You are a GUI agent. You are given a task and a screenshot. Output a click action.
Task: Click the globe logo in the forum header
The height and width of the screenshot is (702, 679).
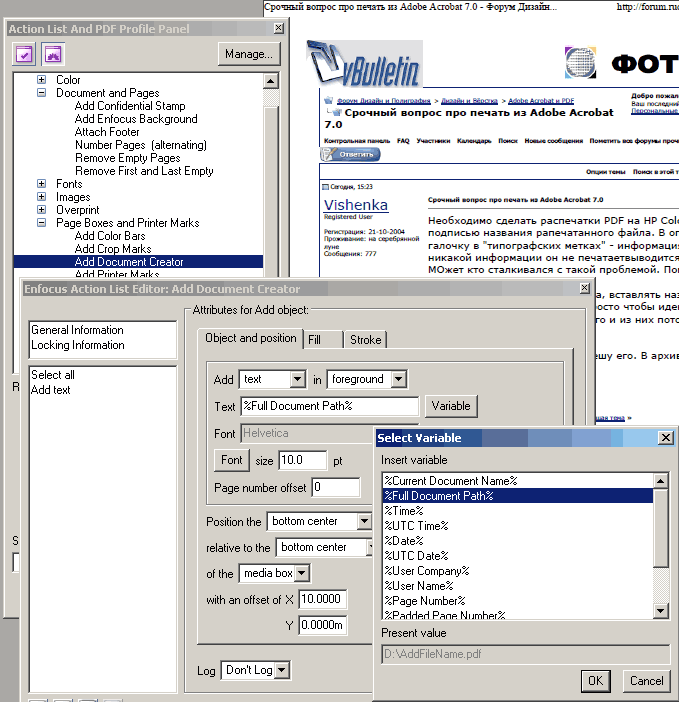[x=581, y=63]
